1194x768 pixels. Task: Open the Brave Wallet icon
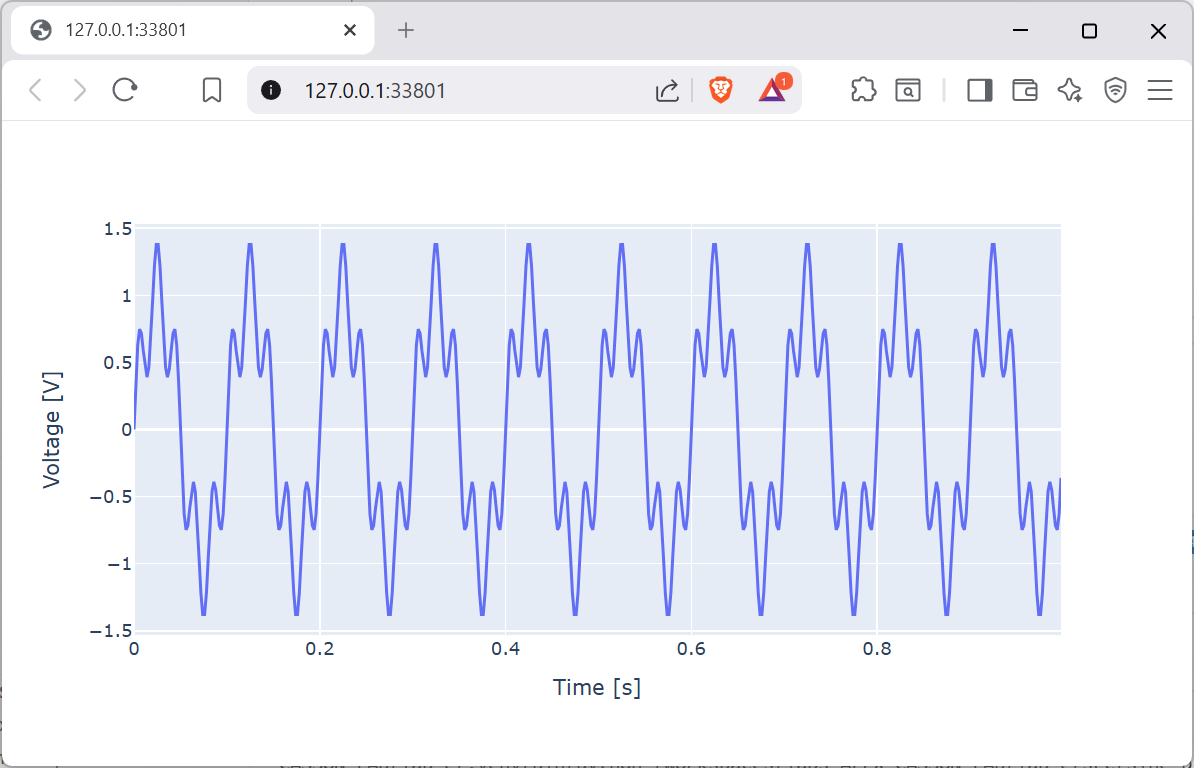tap(1025, 91)
